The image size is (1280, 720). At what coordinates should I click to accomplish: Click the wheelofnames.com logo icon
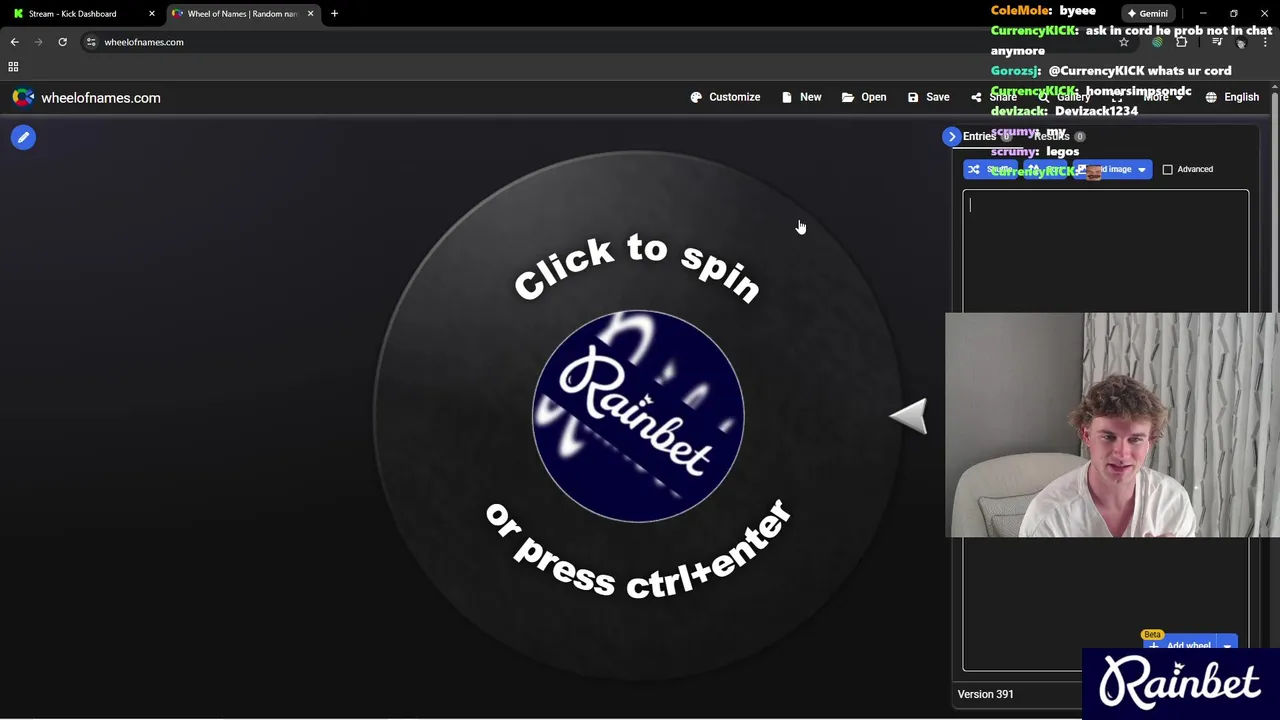pos(23,97)
